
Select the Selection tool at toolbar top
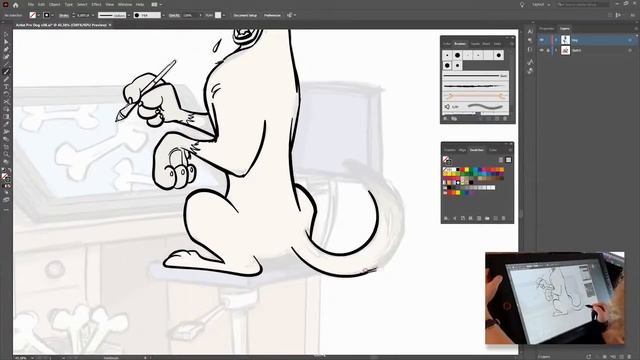[x=6, y=35]
